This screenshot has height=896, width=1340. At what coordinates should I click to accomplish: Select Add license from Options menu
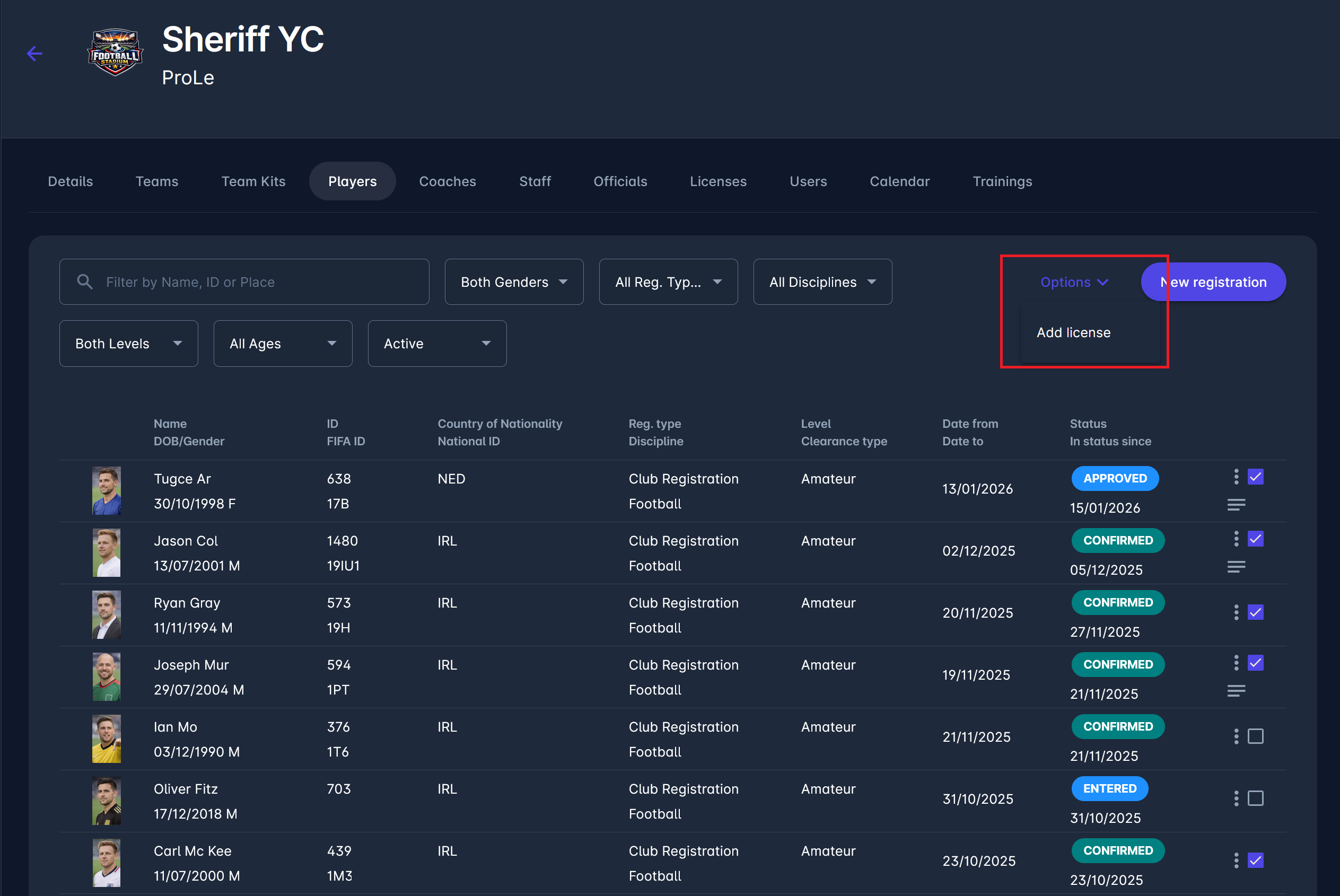[1073, 332]
